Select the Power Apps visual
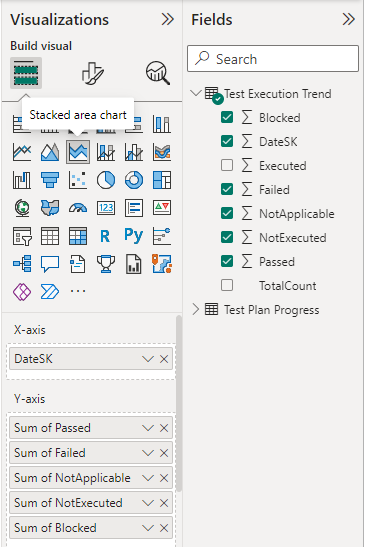Viewport: 365px width, 548px height. click(22, 292)
